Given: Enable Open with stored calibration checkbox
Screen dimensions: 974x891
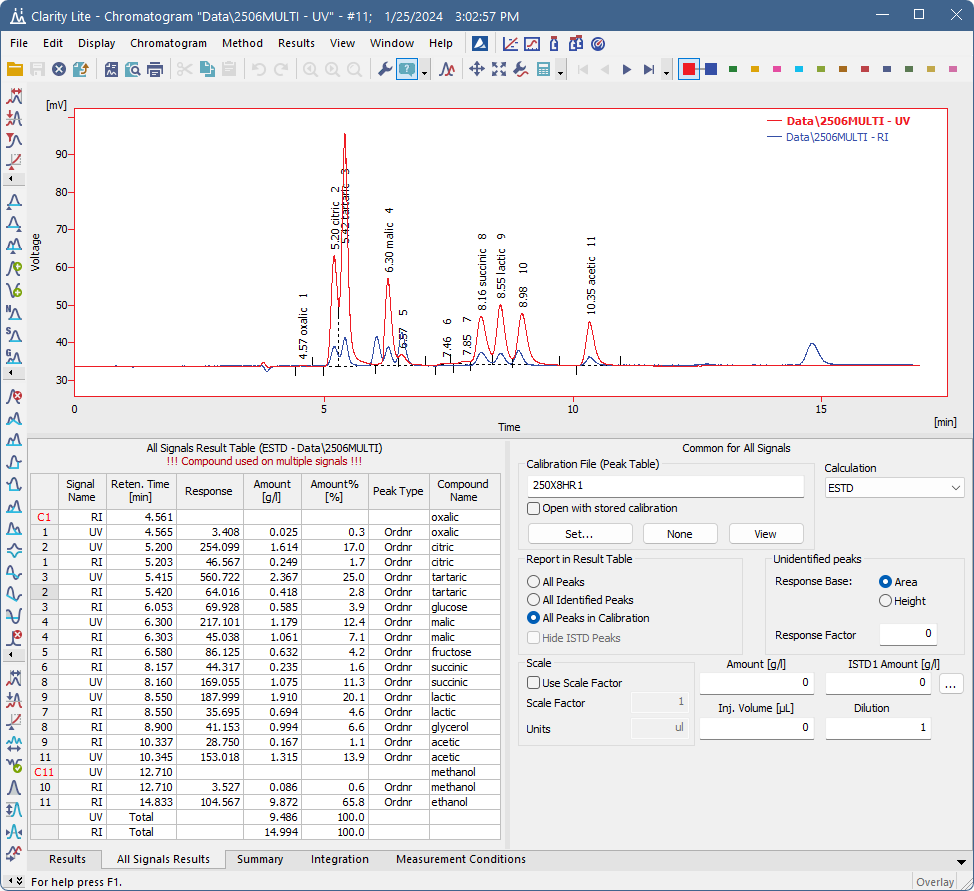Looking at the screenshot, I should point(535,508).
